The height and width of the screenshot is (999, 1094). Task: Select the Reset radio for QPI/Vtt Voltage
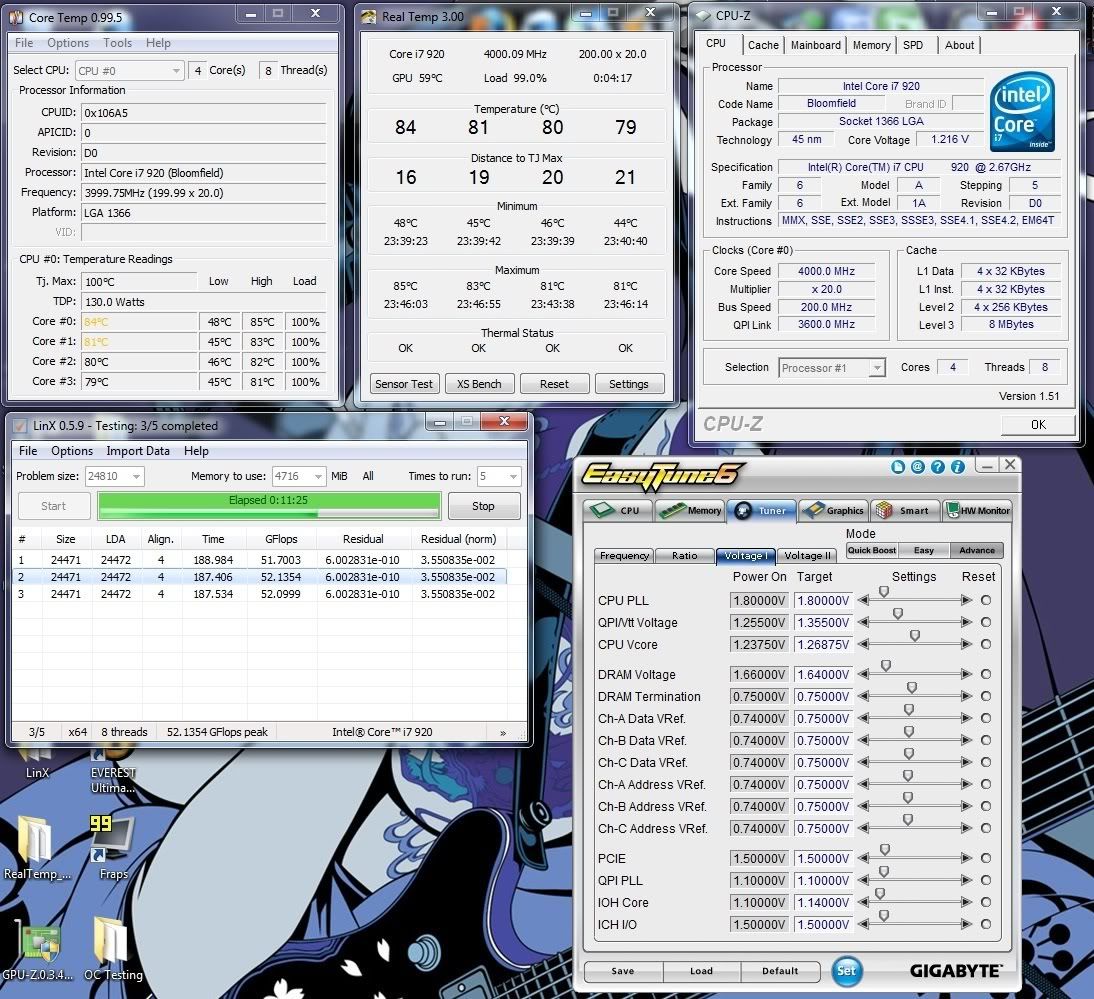[986, 622]
